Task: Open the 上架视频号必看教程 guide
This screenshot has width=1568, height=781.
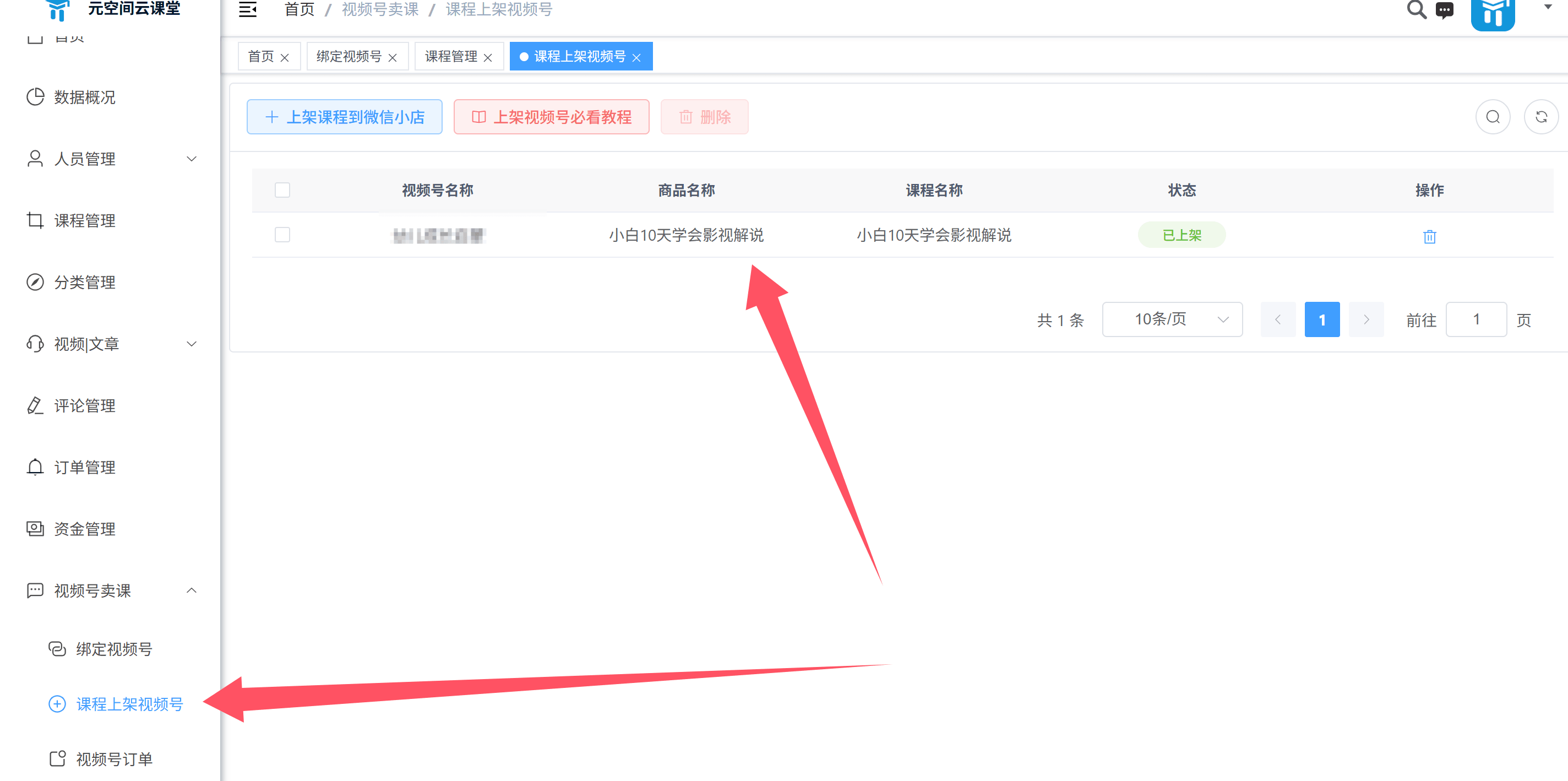Action: coord(551,116)
